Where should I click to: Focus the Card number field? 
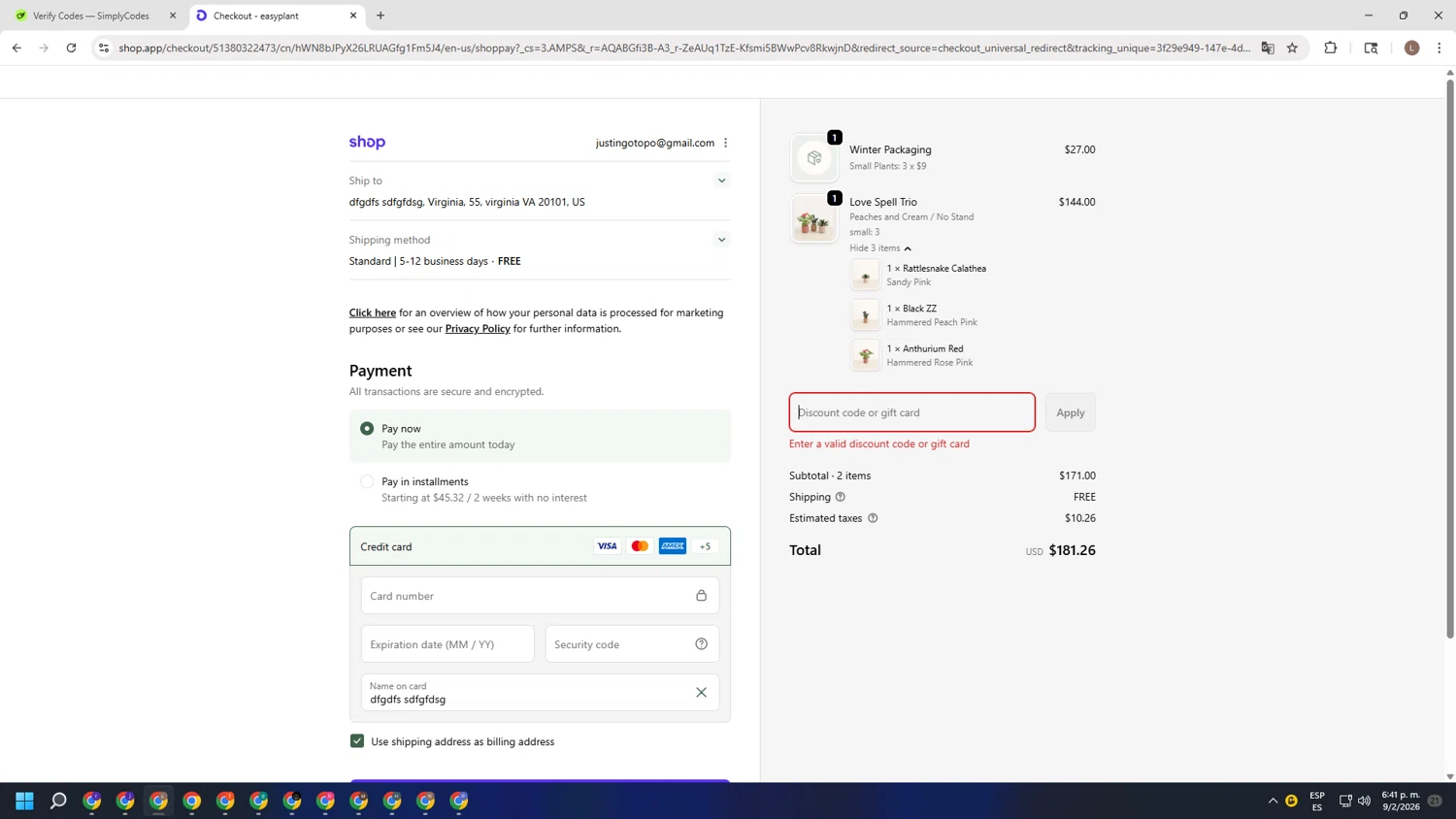[540, 596]
